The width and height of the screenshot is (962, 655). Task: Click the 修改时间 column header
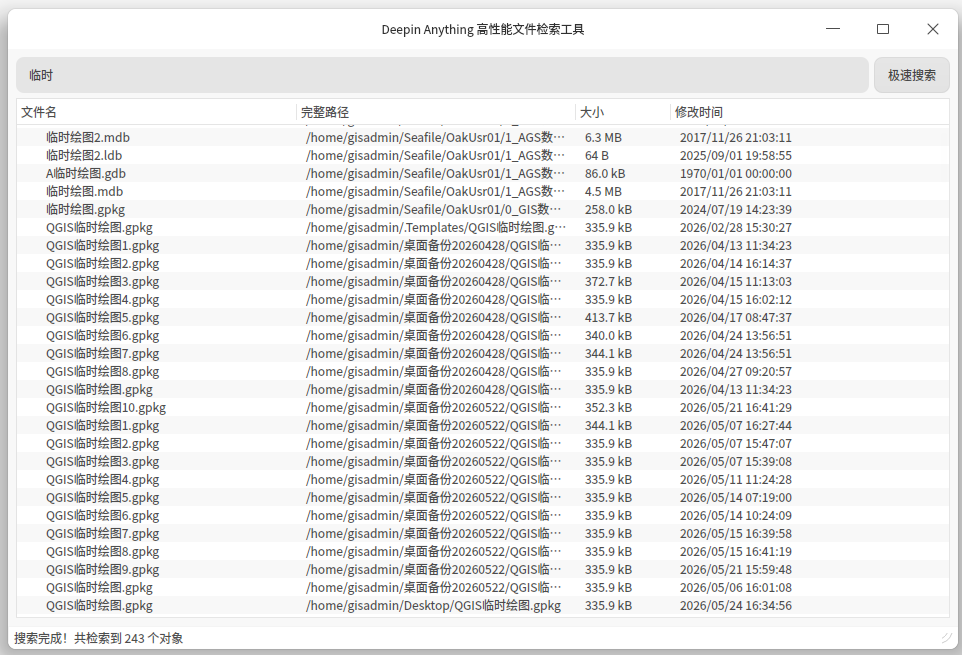[x=699, y=112]
